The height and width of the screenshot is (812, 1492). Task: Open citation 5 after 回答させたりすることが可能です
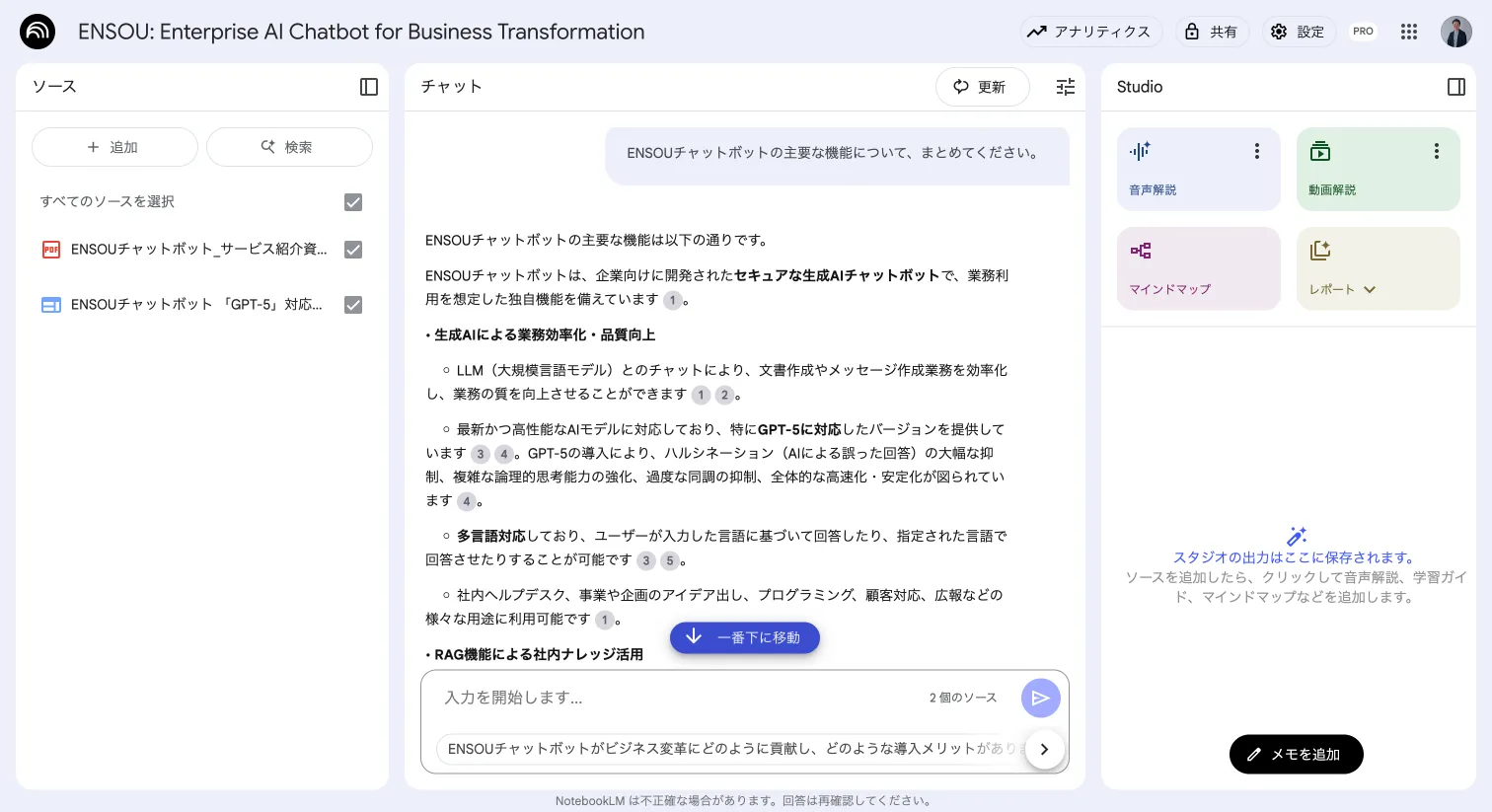click(669, 560)
